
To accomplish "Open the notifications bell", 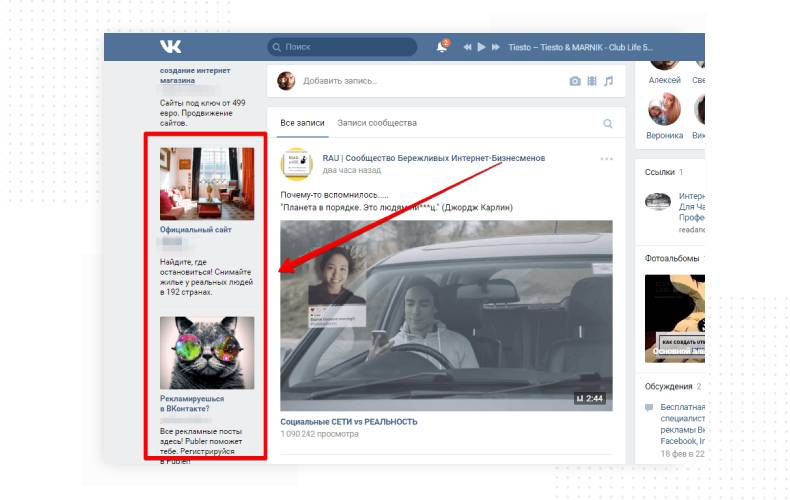I will point(442,46).
